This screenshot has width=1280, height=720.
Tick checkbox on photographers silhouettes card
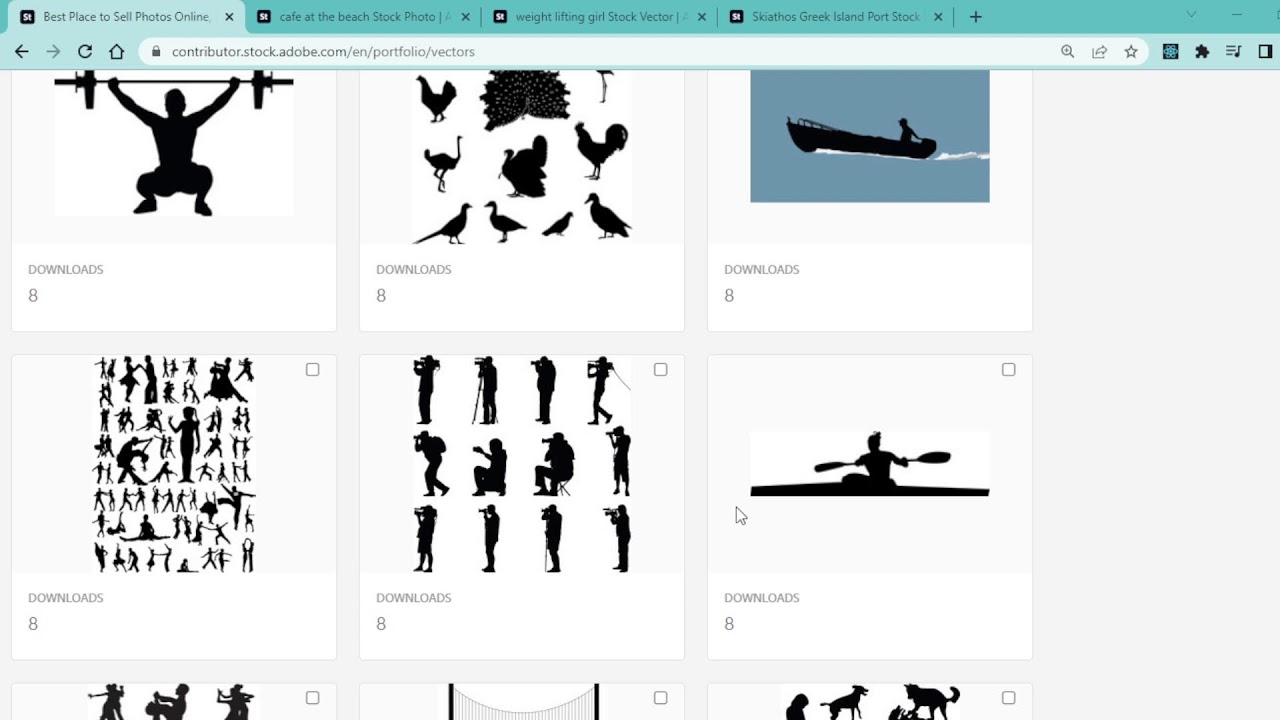(660, 370)
